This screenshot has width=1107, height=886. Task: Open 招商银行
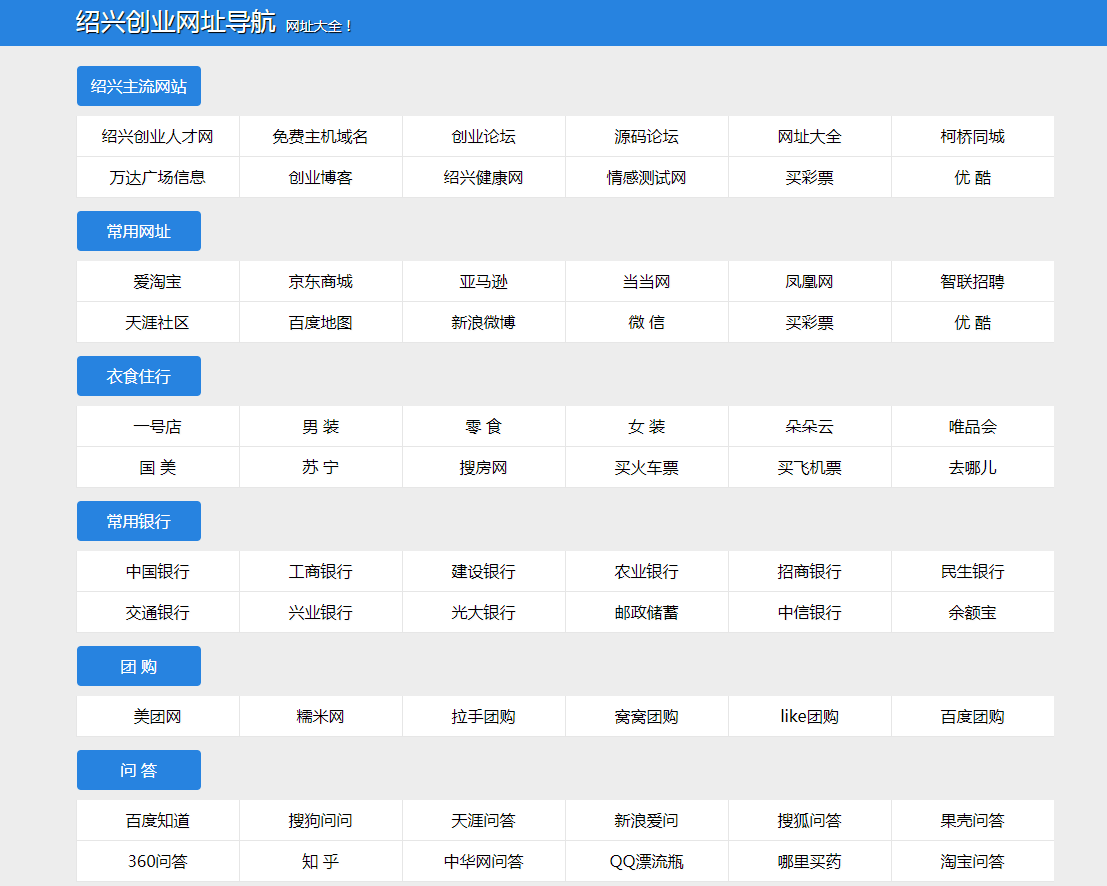coord(810,572)
